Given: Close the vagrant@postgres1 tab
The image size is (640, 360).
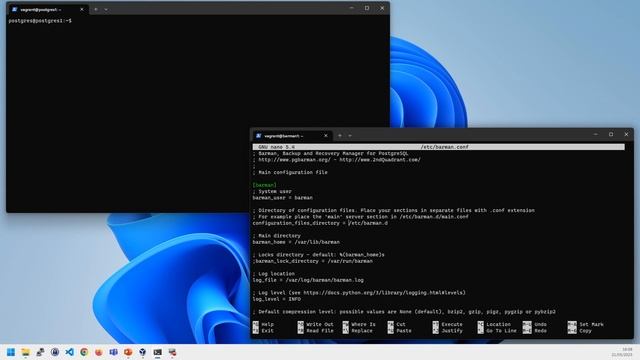Looking at the screenshot, I should [x=82, y=9].
